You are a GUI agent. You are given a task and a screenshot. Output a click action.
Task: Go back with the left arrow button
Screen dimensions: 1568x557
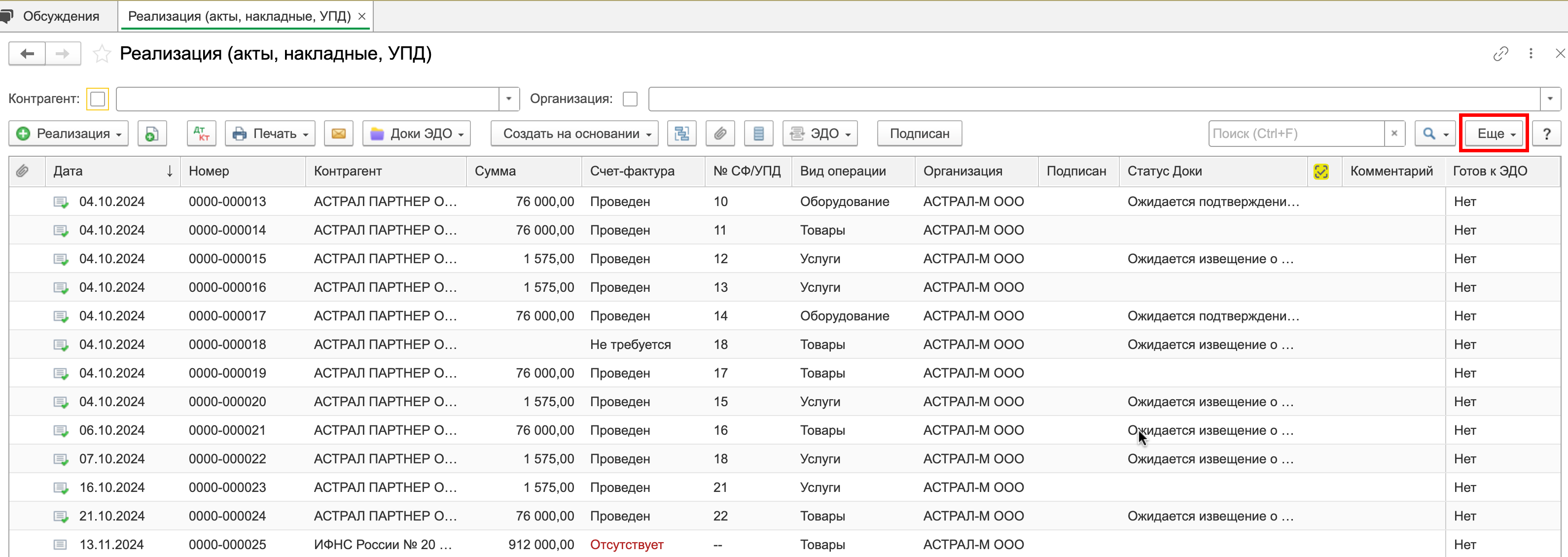point(27,54)
